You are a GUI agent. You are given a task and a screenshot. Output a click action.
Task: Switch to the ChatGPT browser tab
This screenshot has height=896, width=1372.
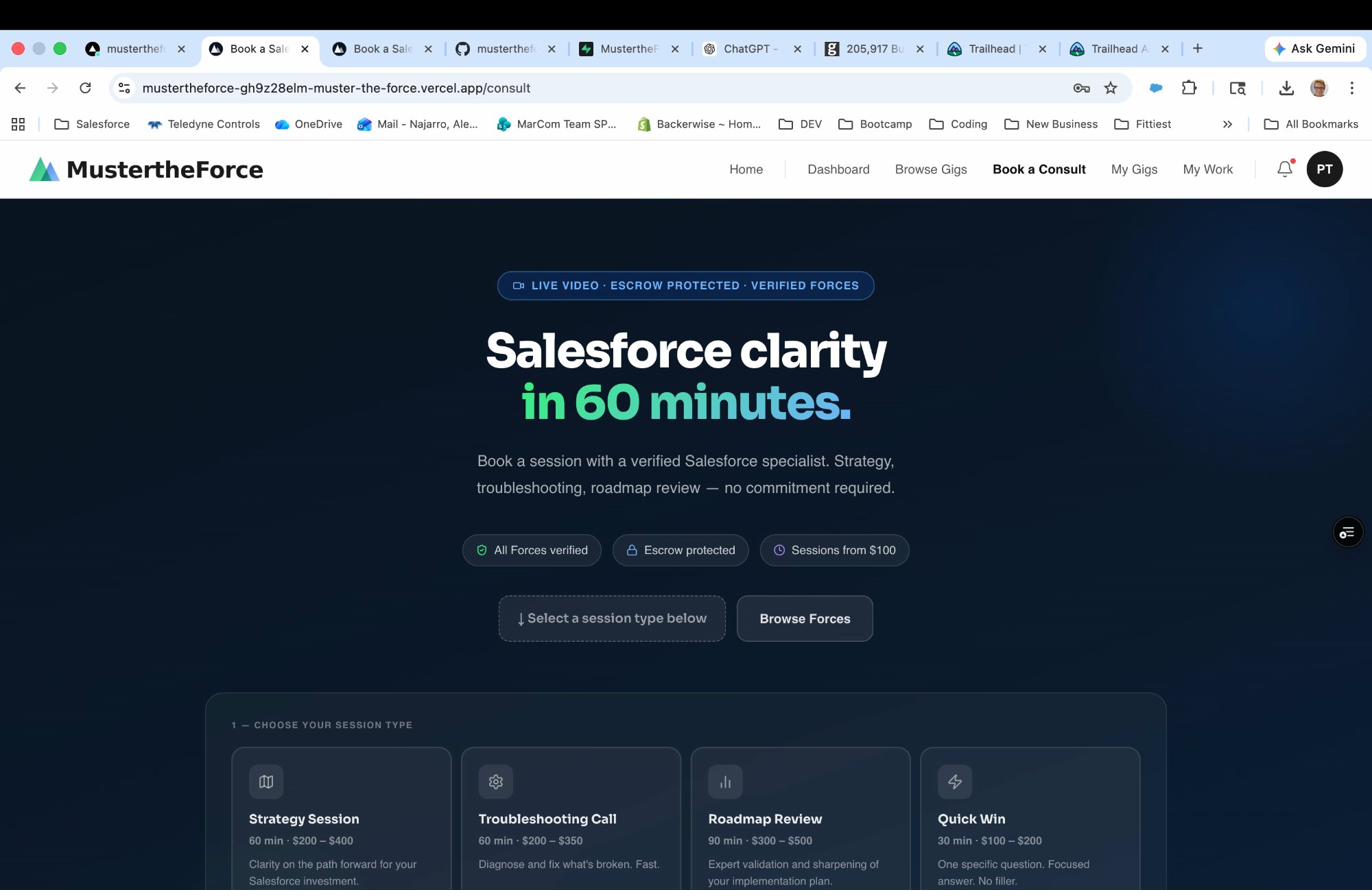(750, 48)
